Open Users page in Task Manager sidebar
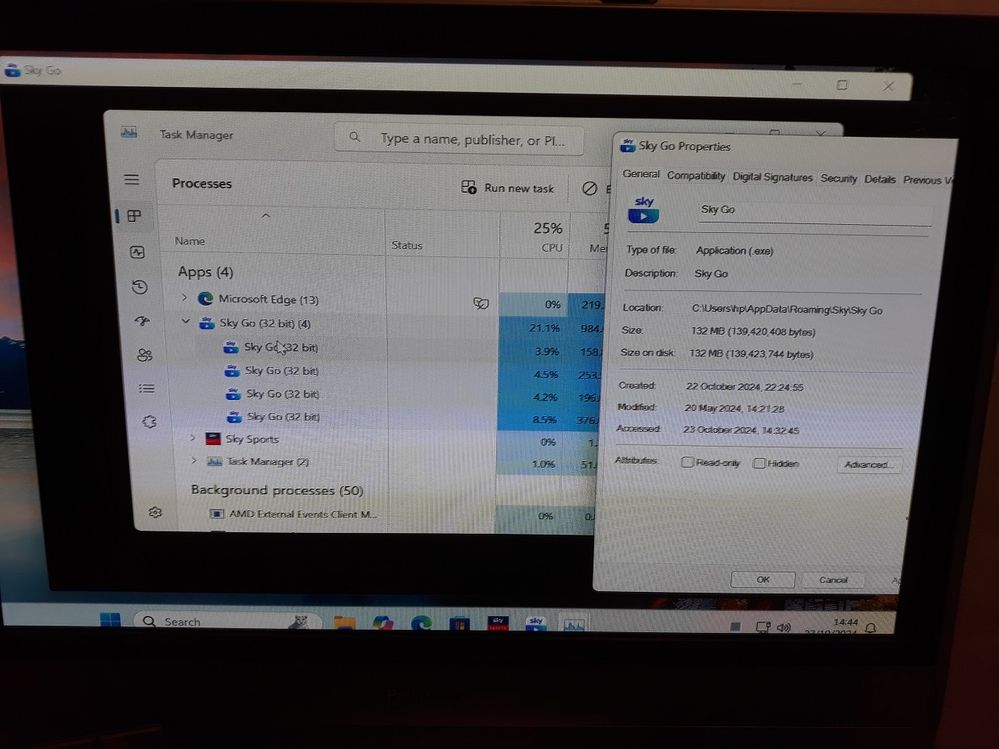 click(145, 355)
